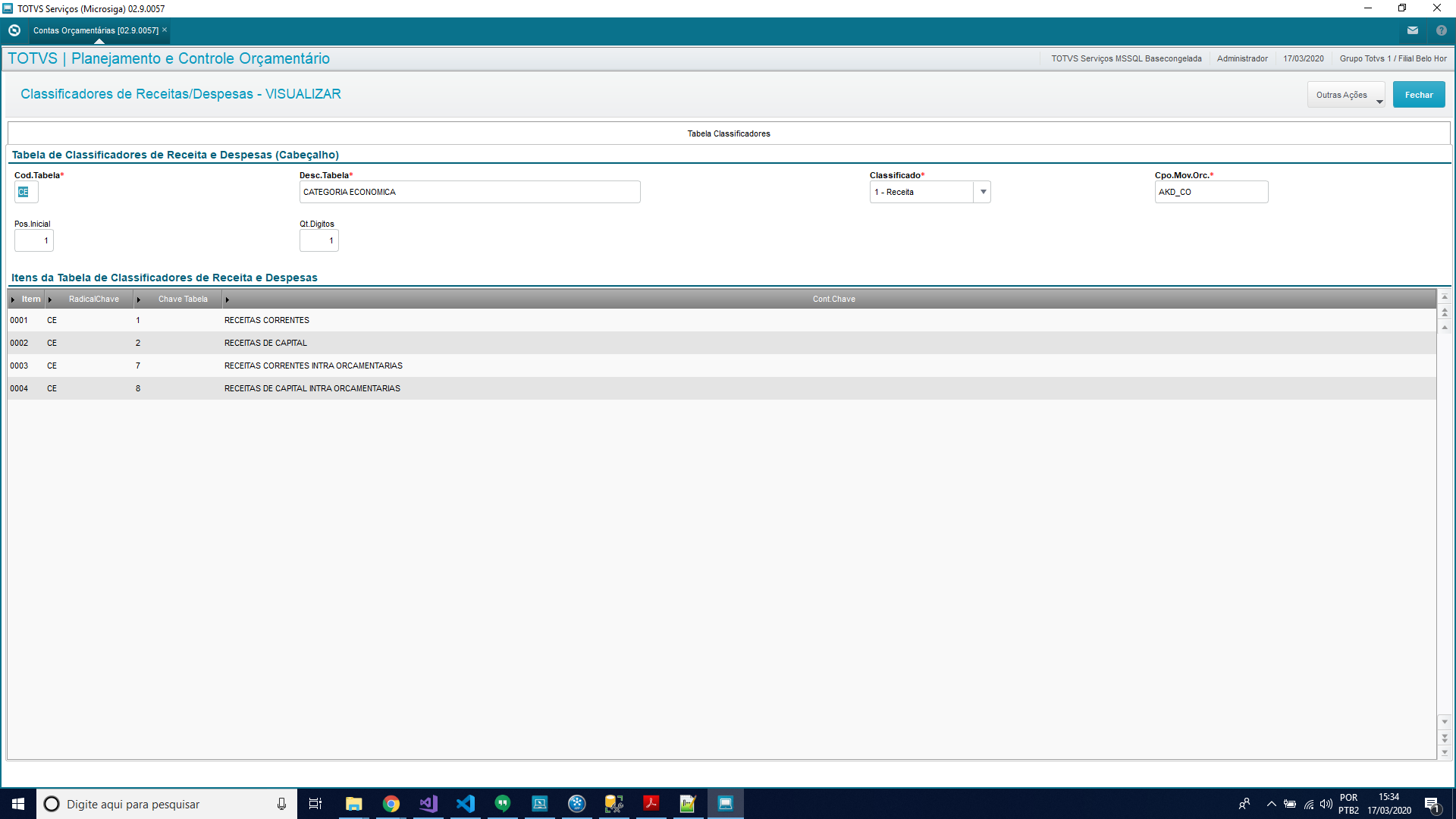Select the Contas Orçamentárias tab
The width and height of the screenshot is (1456, 819).
(96, 30)
